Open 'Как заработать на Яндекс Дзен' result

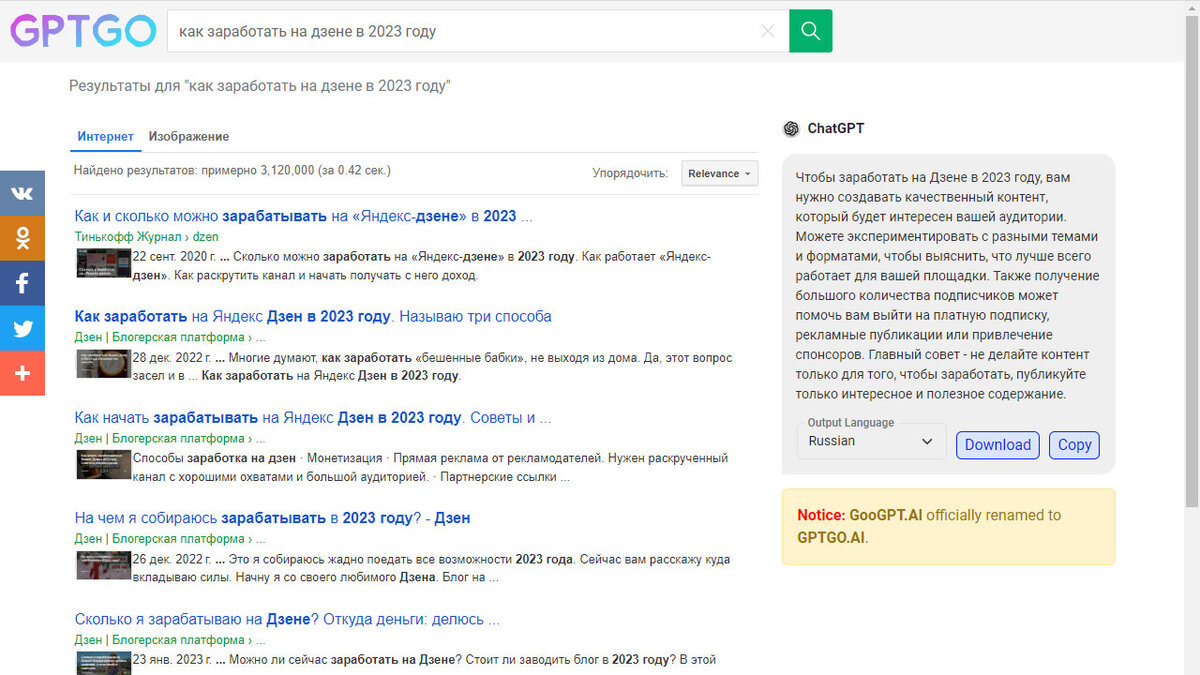pyautogui.click(x=313, y=316)
